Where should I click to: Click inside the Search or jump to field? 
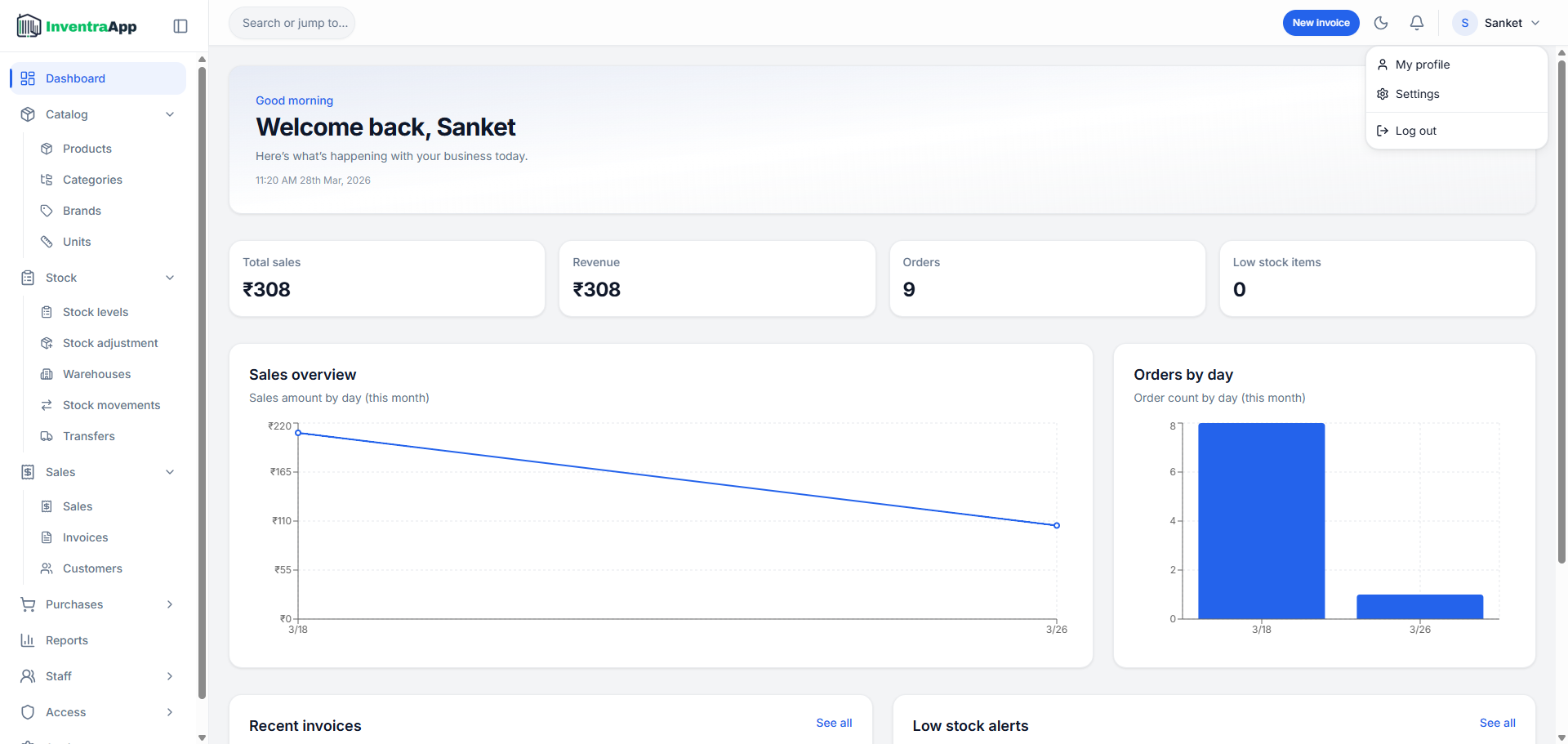292,22
